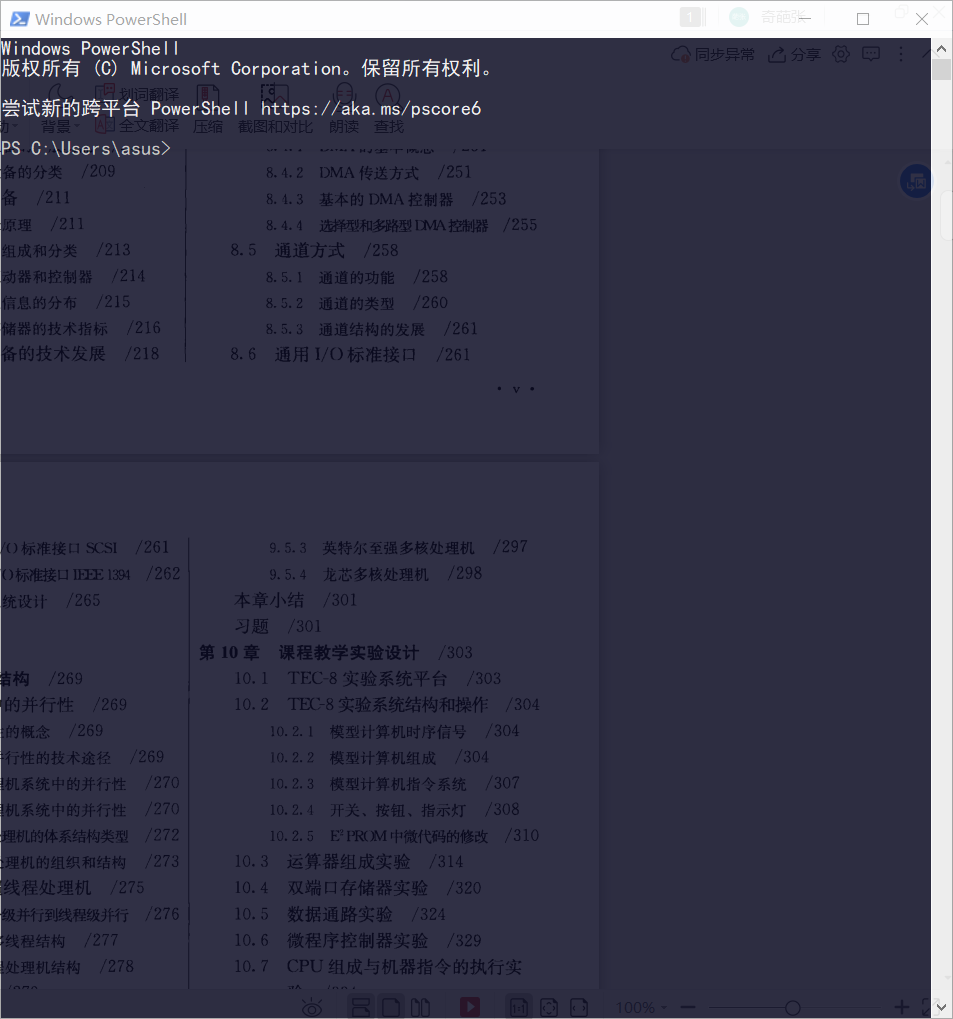Click the blue floating translate button in PDF reader

(x=916, y=181)
